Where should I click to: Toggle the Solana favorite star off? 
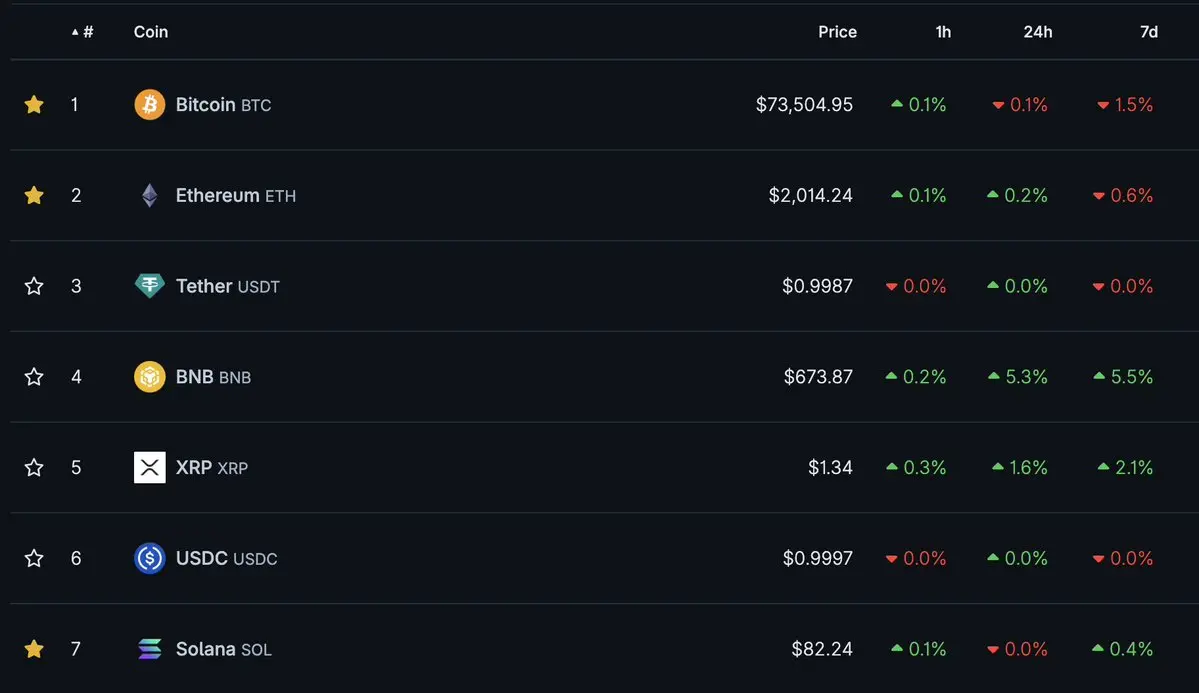pyautogui.click(x=34, y=649)
